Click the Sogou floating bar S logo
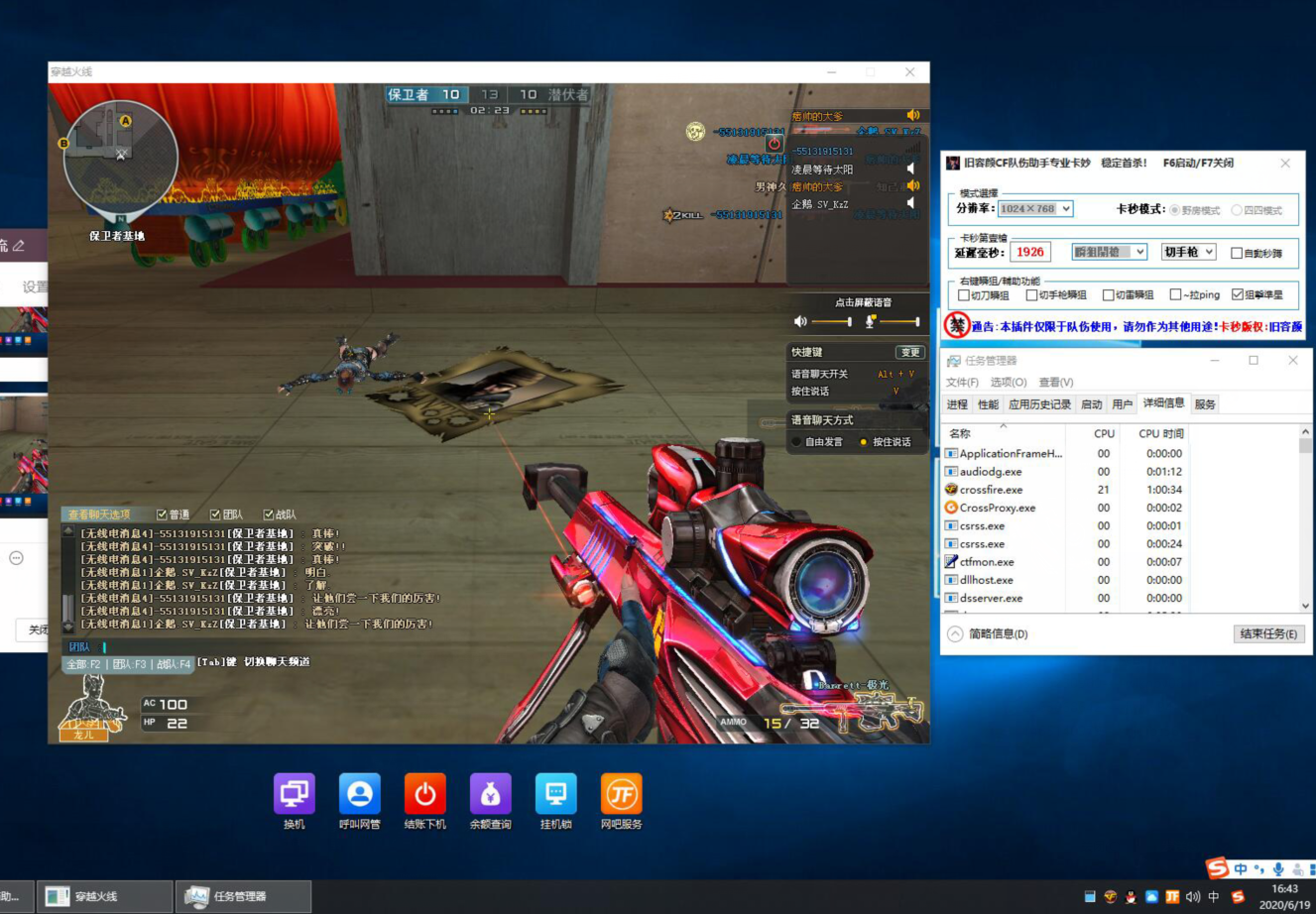Image resolution: width=1316 pixels, height=914 pixels. [x=1217, y=868]
